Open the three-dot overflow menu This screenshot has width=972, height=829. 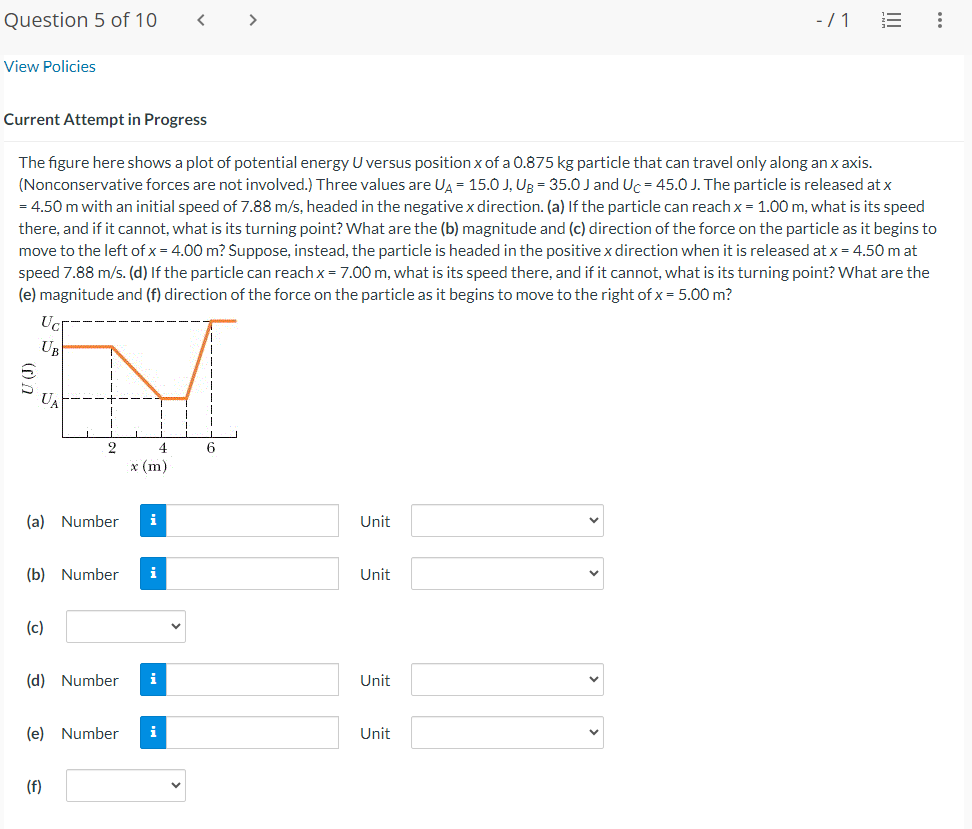[x=939, y=20]
